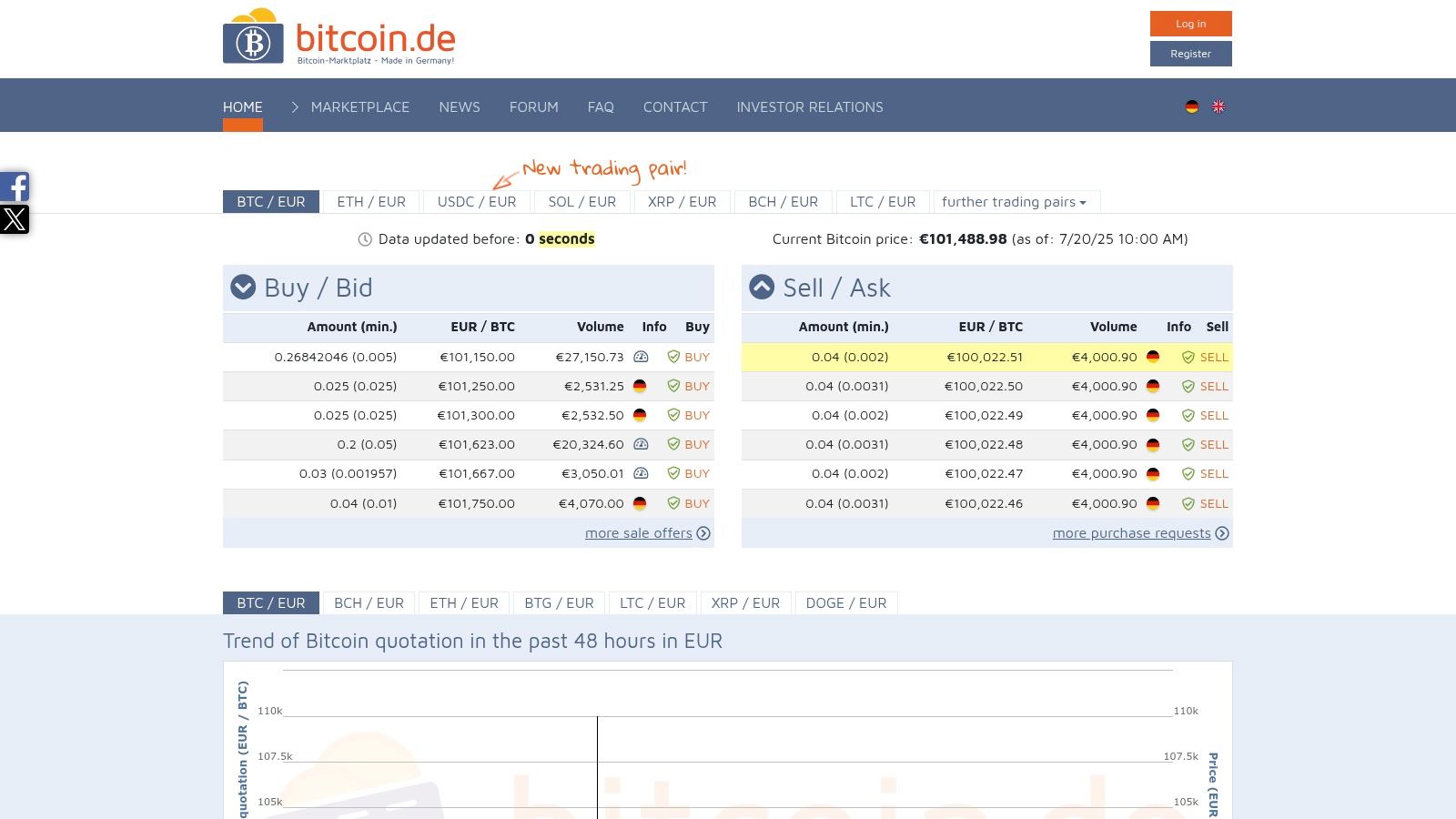
Task: Click German flag in €100,022.48 ask row
Action: point(1153,444)
